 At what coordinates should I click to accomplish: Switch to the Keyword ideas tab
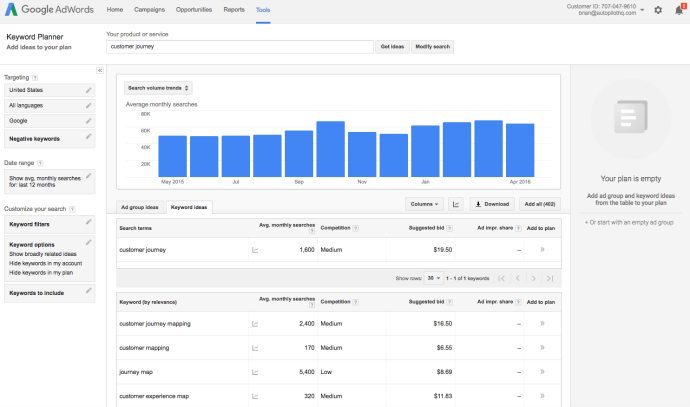[x=189, y=207]
